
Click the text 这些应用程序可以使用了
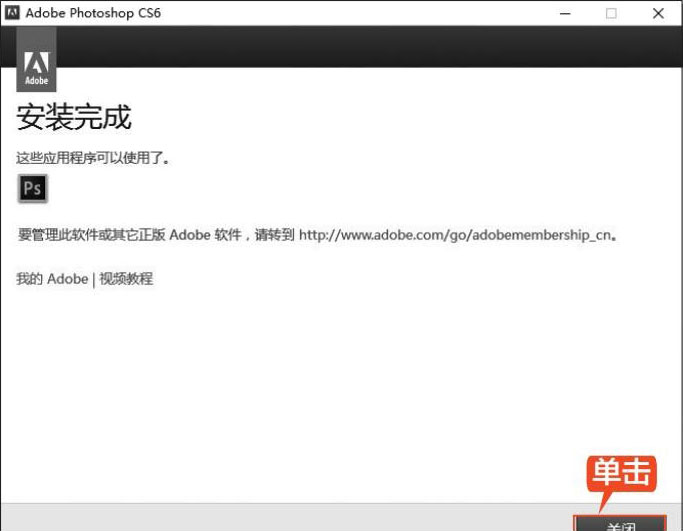pos(93,158)
